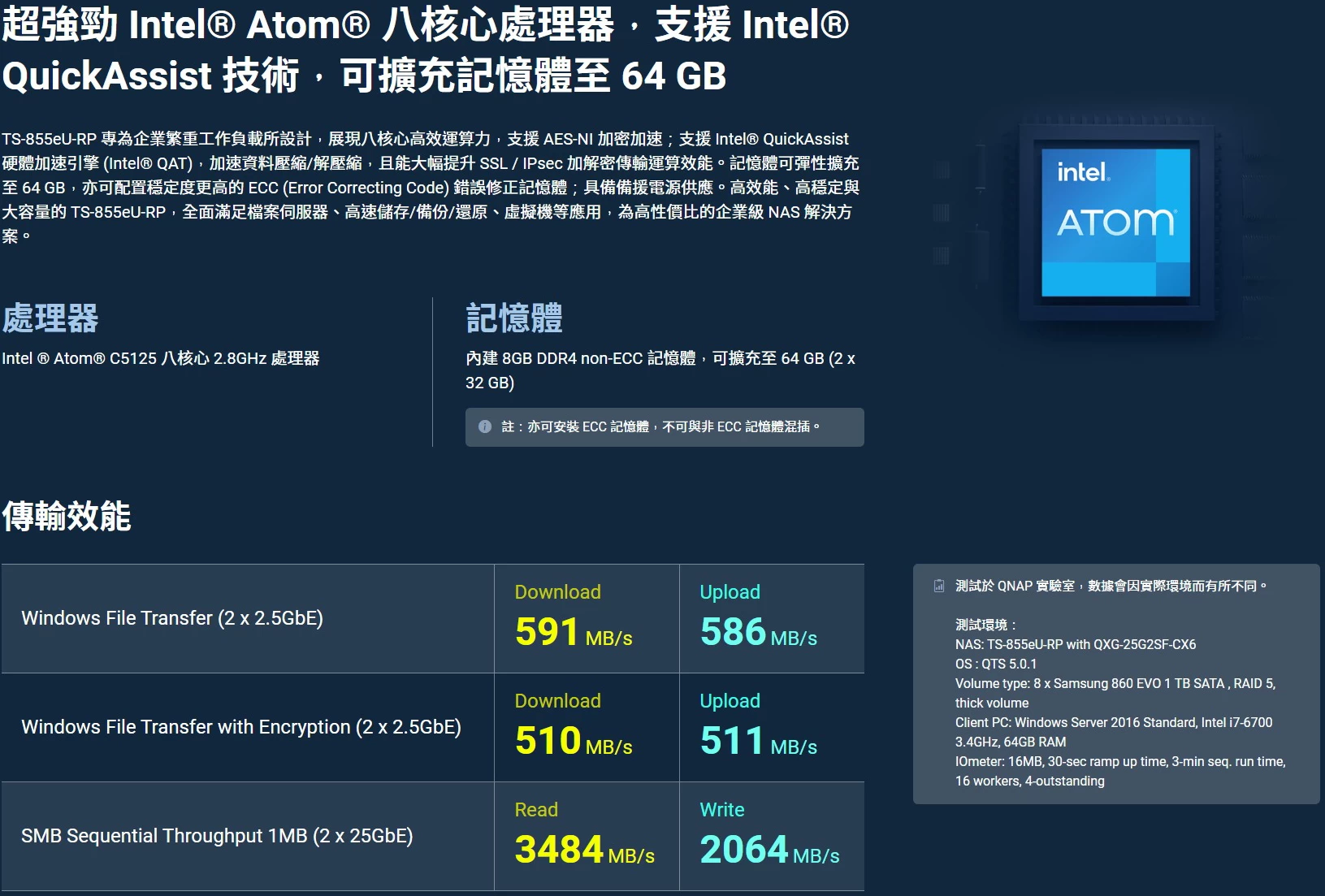The image size is (1325, 896).
Task: Click the 測試於 QNAP 實驗室 disclaimer text
Action: click(x=1111, y=586)
